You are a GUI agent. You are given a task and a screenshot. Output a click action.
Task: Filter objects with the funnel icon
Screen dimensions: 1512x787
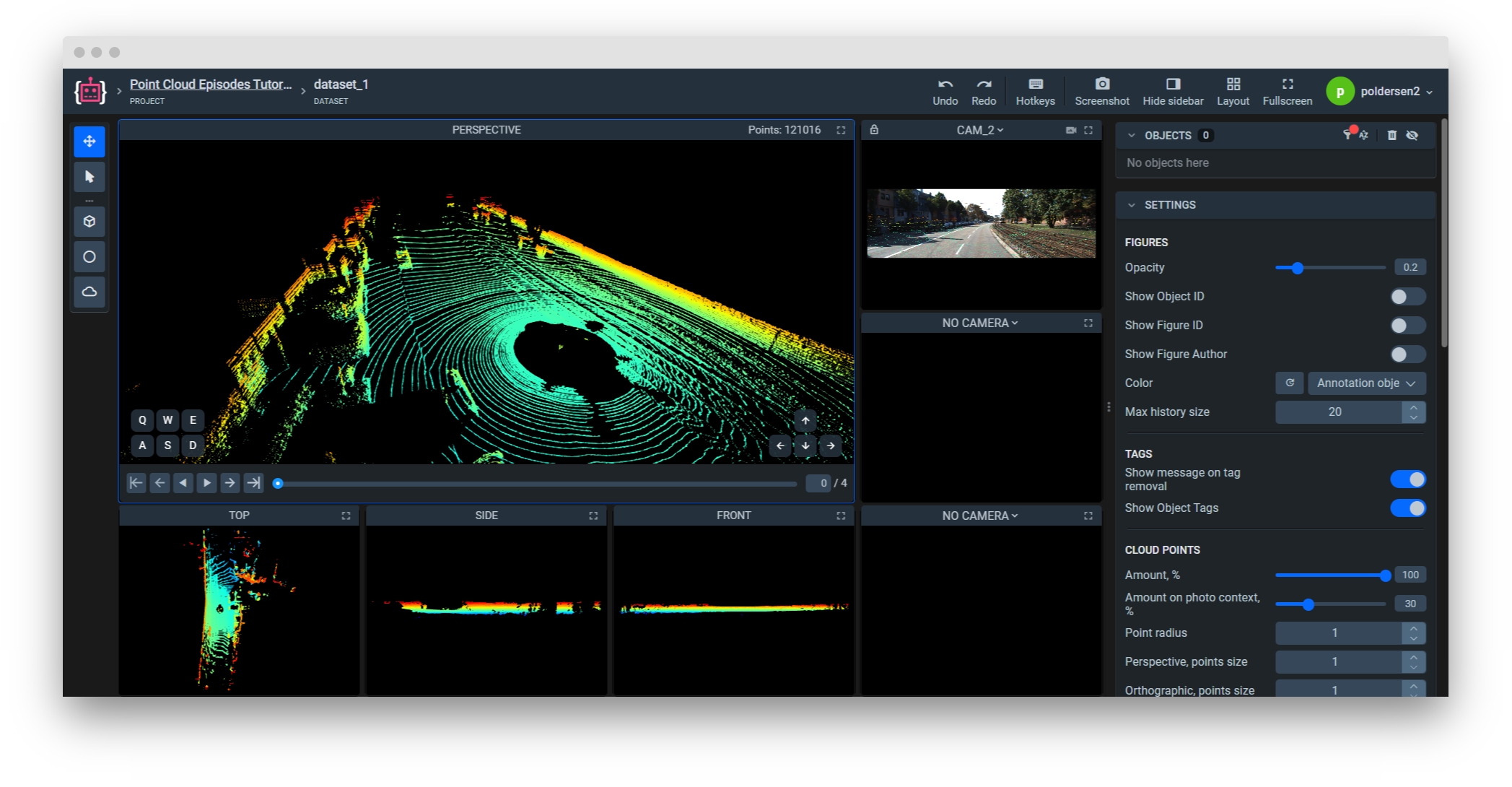click(1347, 134)
